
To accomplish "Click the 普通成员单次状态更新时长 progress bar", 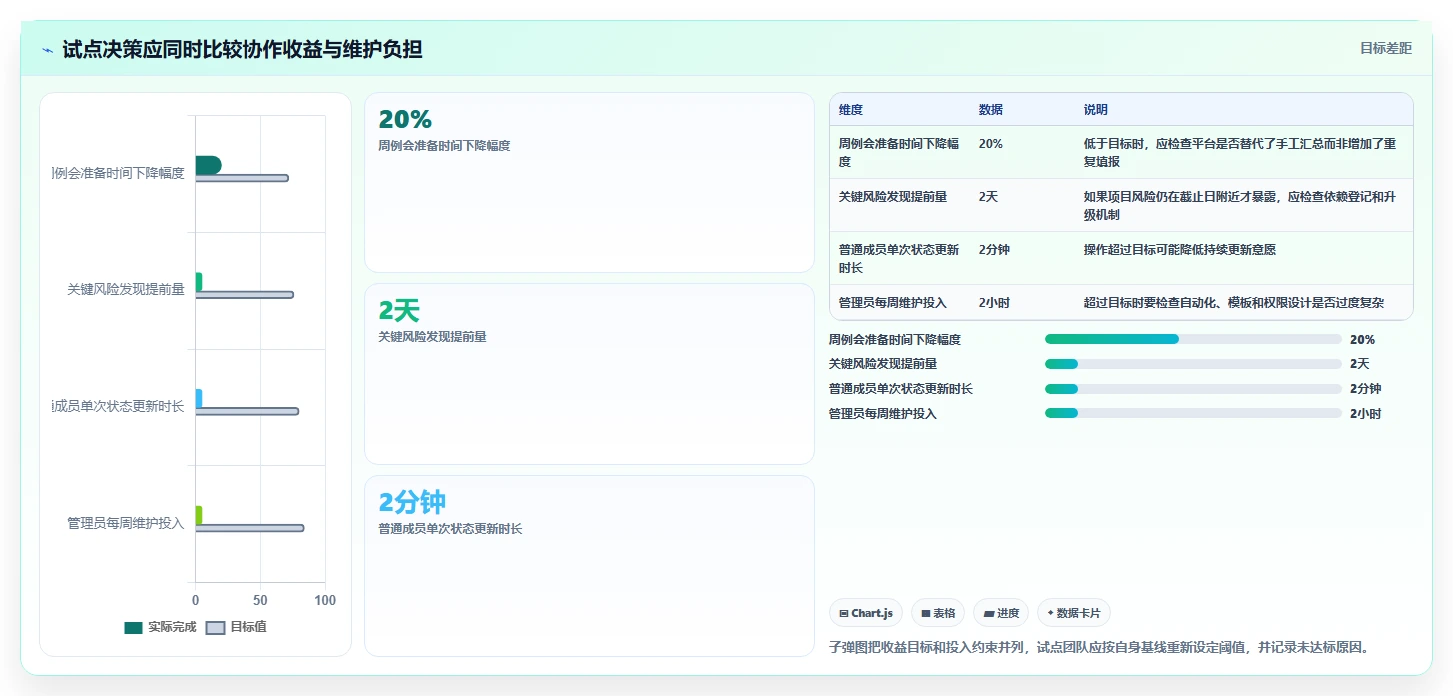I will pyautogui.click(x=1193, y=389).
